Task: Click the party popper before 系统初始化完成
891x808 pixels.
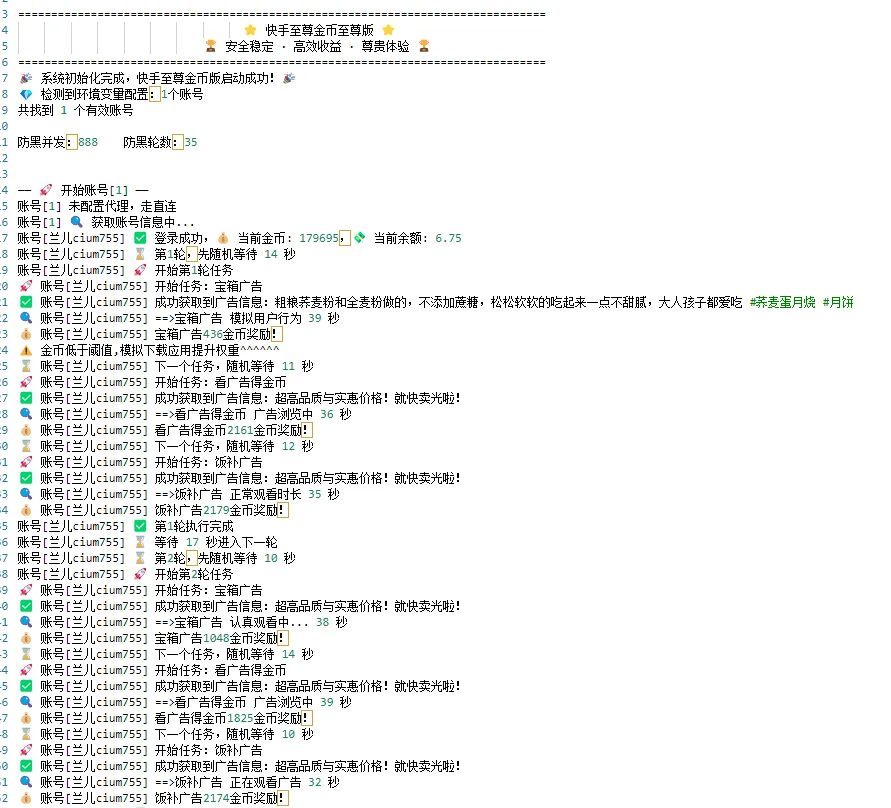Action: pos(26,78)
